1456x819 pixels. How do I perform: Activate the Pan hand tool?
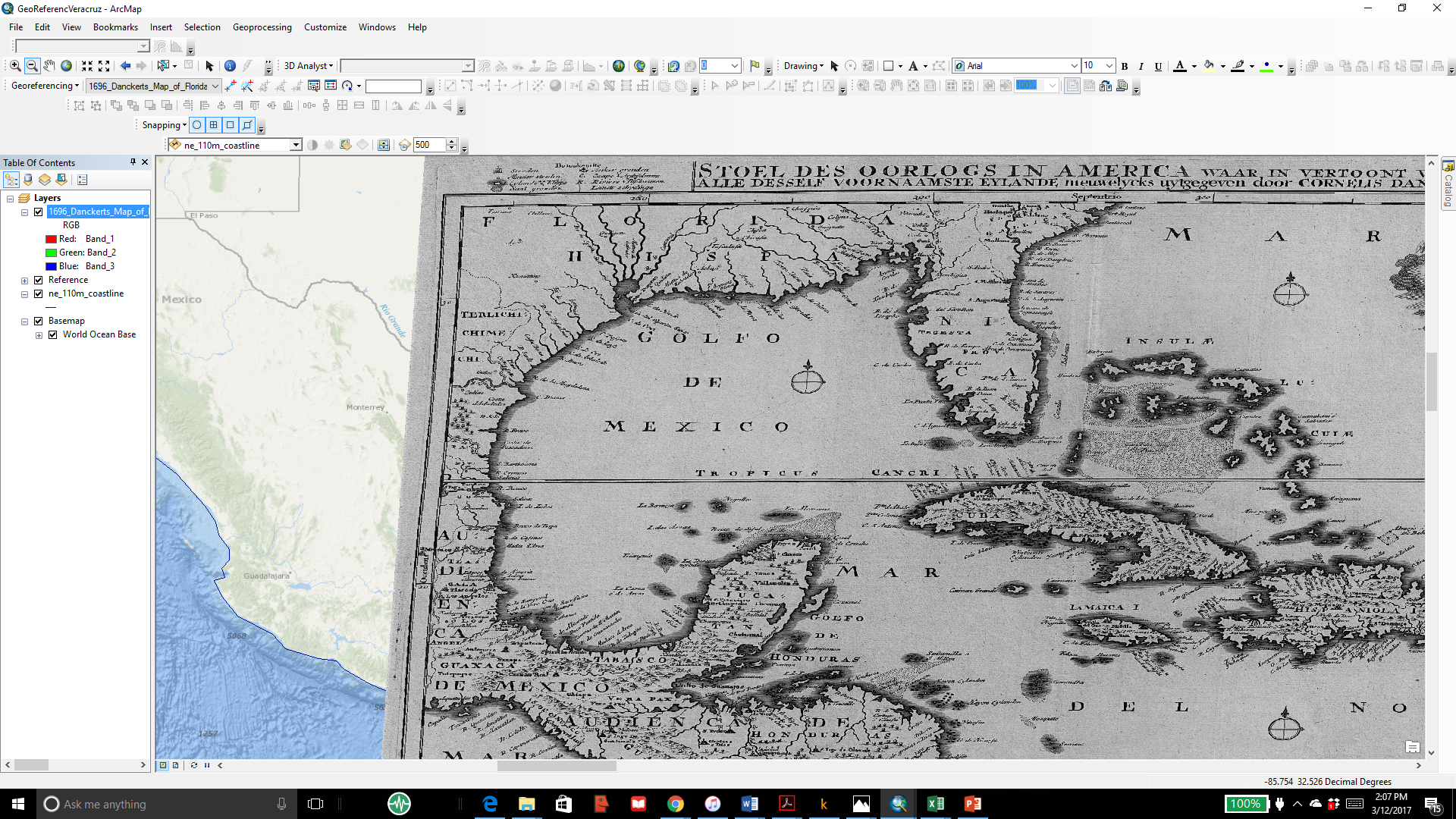tap(49, 66)
